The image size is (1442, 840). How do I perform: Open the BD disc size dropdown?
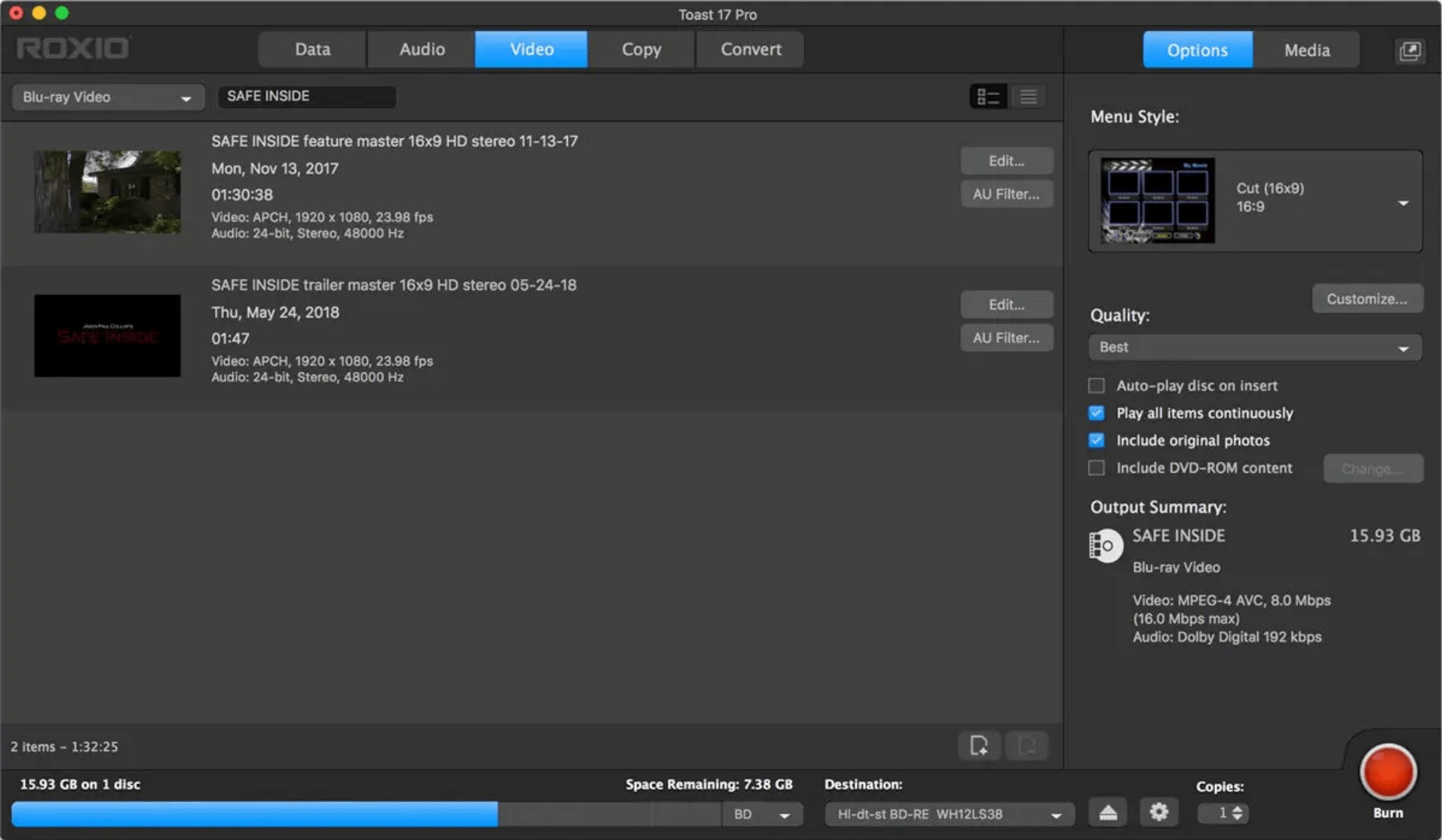pyautogui.click(x=762, y=814)
